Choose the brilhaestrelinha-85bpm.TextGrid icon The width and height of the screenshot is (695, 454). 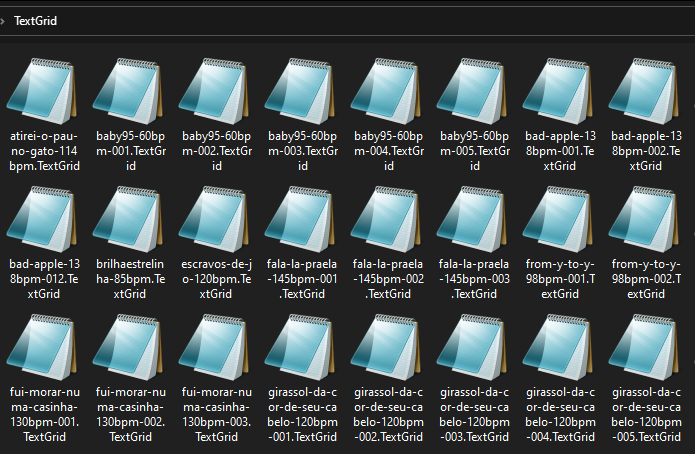pos(129,219)
